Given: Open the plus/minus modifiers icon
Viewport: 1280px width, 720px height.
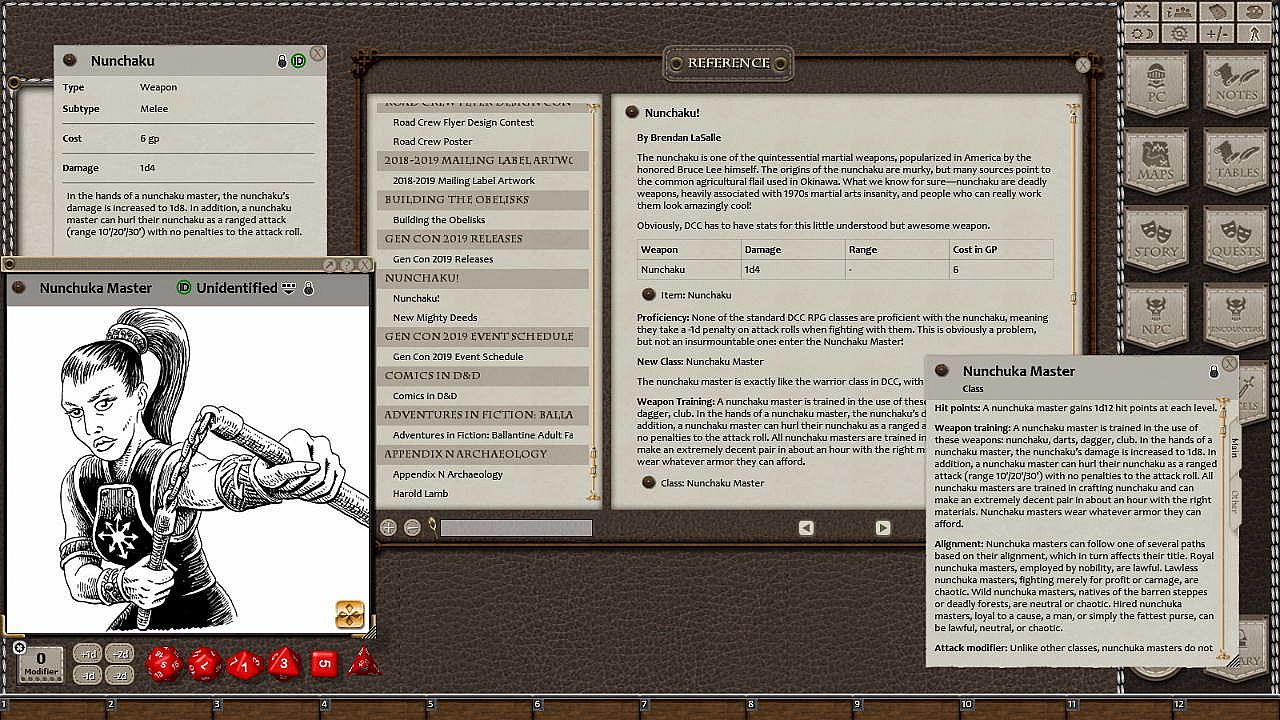Looking at the screenshot, I should (x=1217, y=33).
